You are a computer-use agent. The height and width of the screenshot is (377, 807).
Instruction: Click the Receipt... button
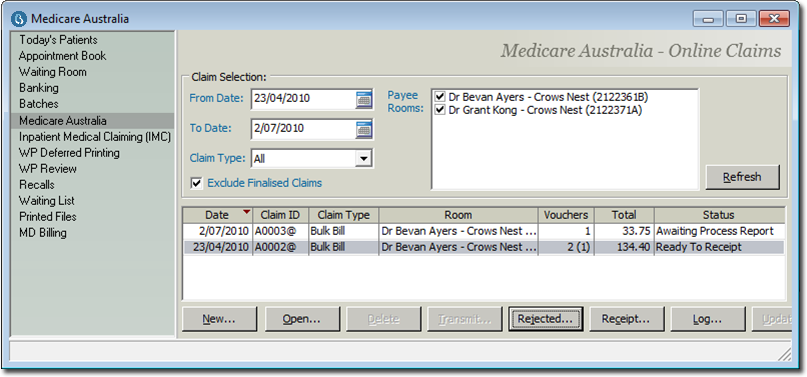coord(626,319)
